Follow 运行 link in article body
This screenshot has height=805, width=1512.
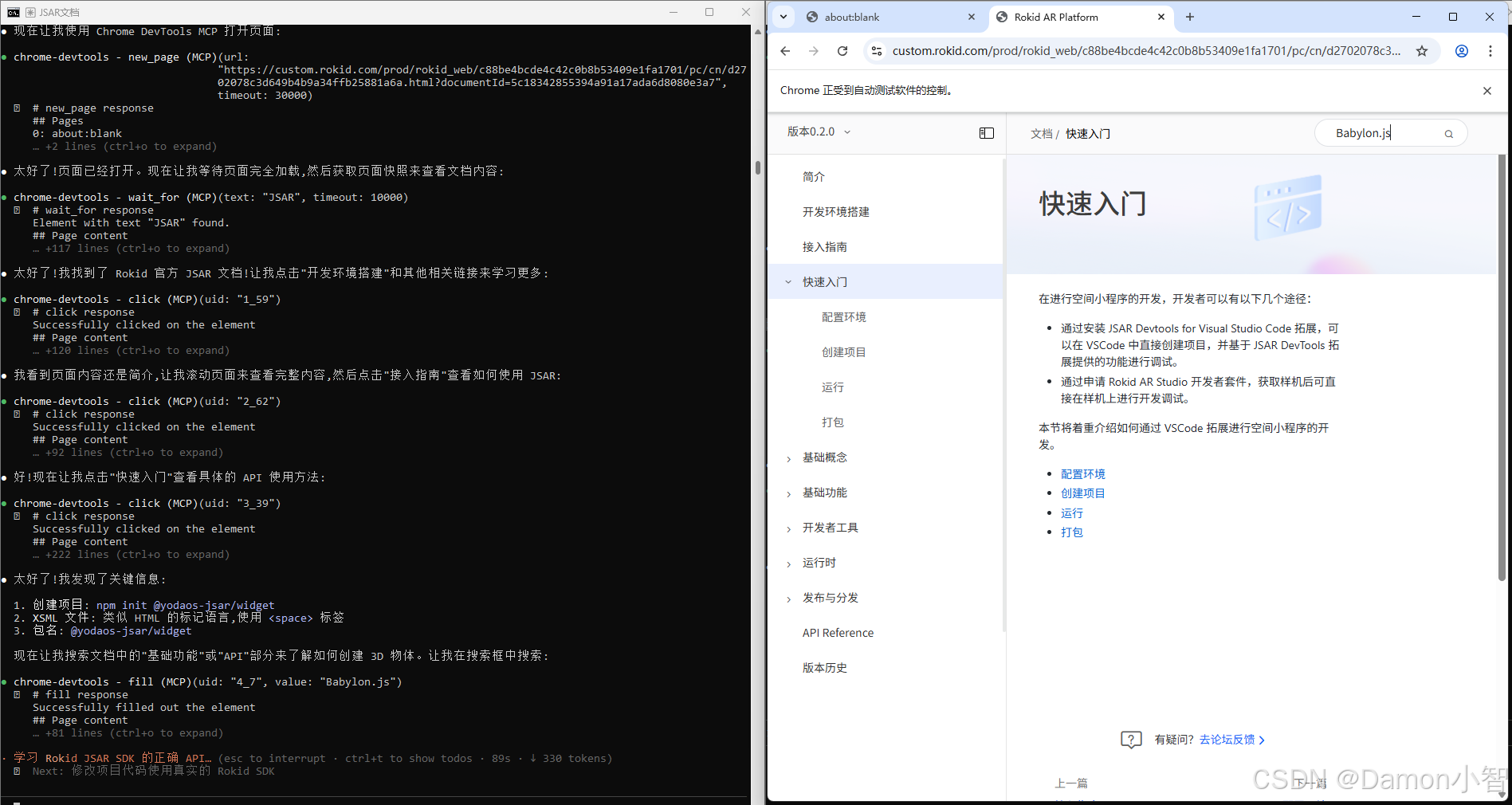click(1071, 513)
